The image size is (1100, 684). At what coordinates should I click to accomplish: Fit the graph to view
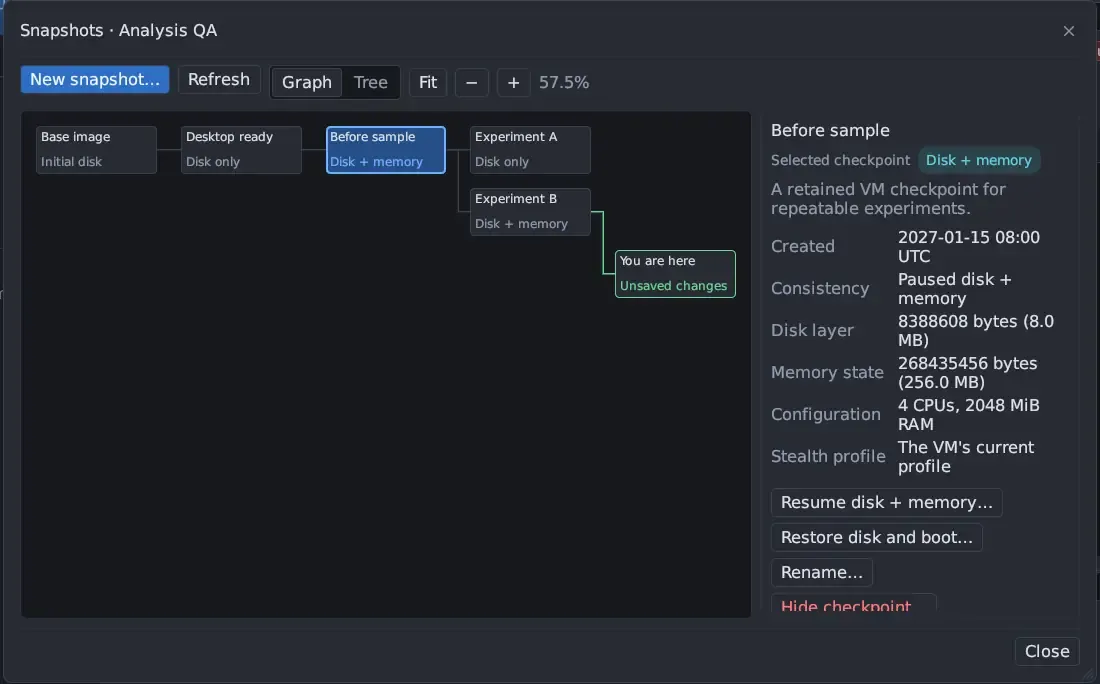(x=428, y=83)
